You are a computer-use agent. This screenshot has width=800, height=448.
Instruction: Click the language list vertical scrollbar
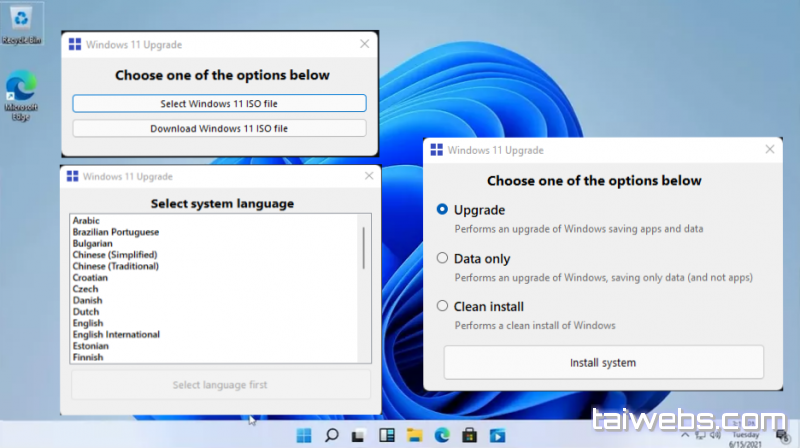363,248
